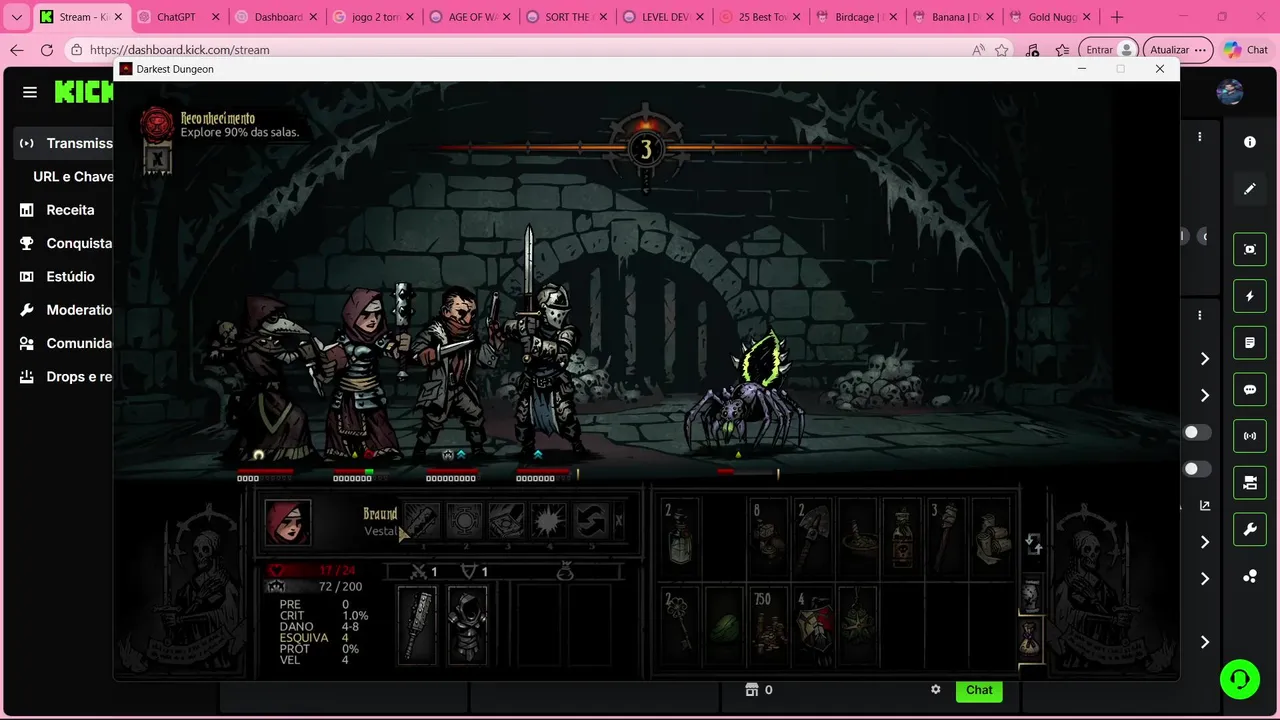1280x720 pixels.
Task: Expand the first chevron in Kick panel
Action: click(x=1205, y=359)
